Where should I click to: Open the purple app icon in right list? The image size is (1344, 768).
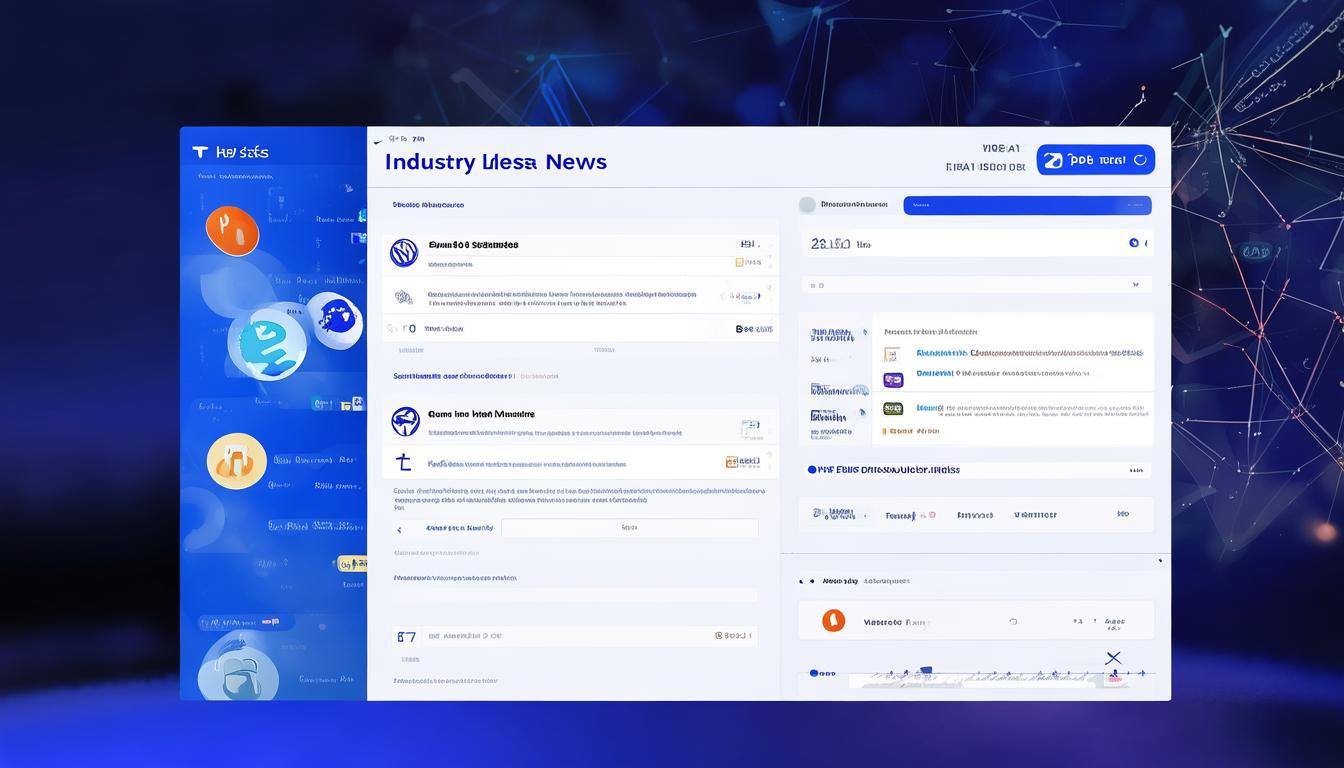893,380
